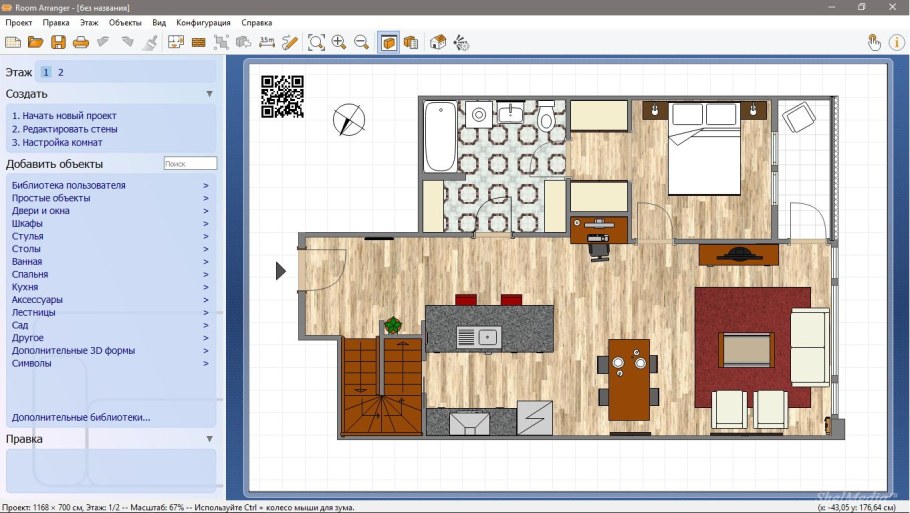
Task: Click the zoom in magnifier icon
Action: click(339, 42)
